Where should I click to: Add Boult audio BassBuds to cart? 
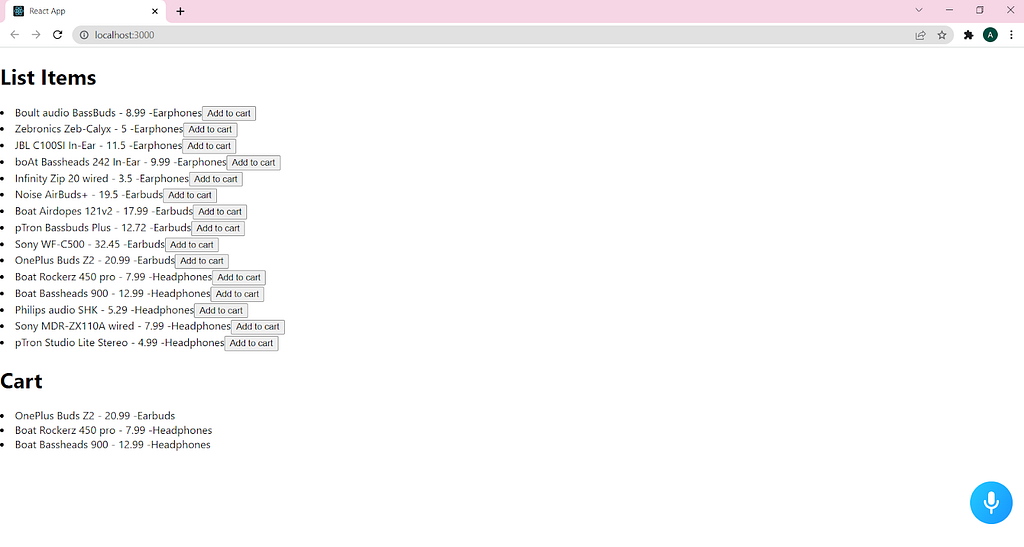229,114
